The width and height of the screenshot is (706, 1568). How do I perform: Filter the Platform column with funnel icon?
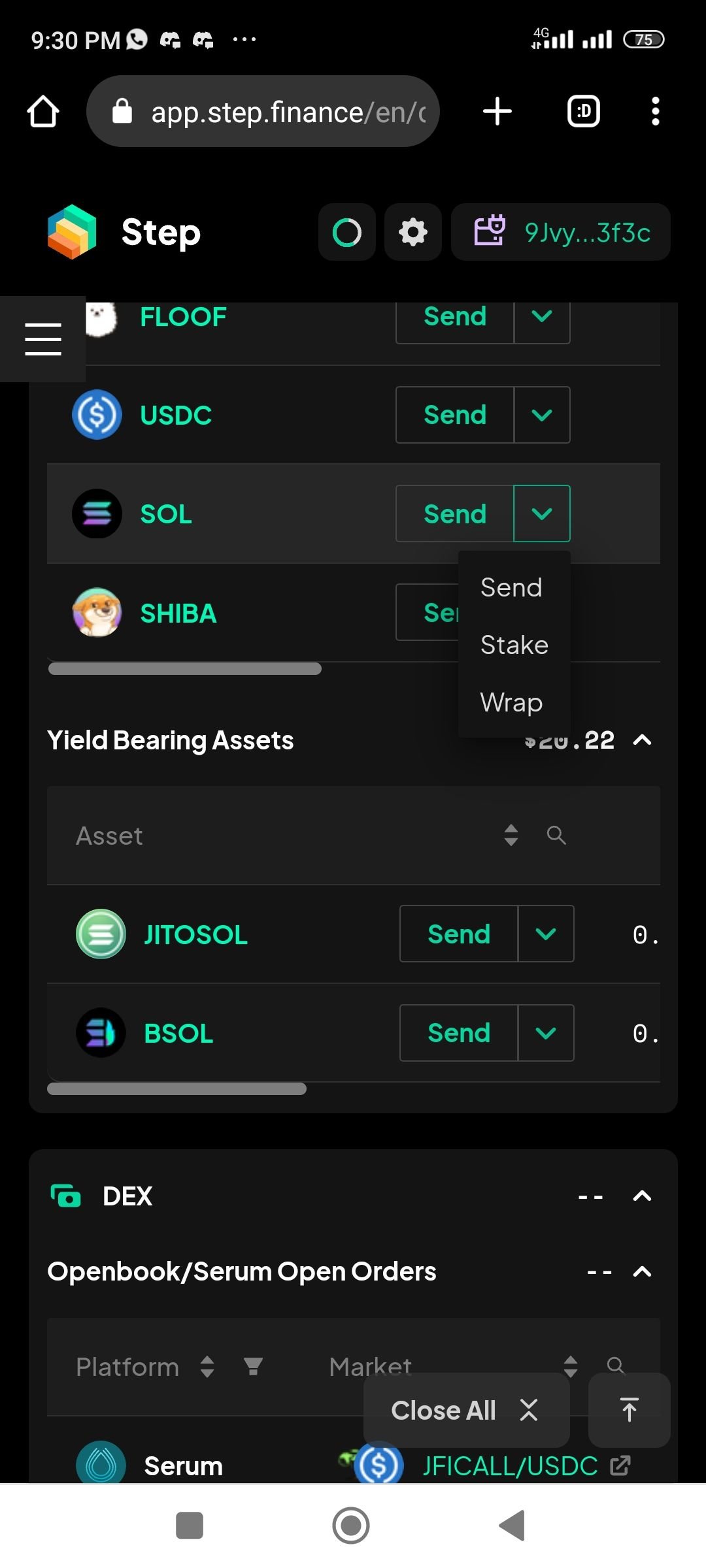(253, 1366)
